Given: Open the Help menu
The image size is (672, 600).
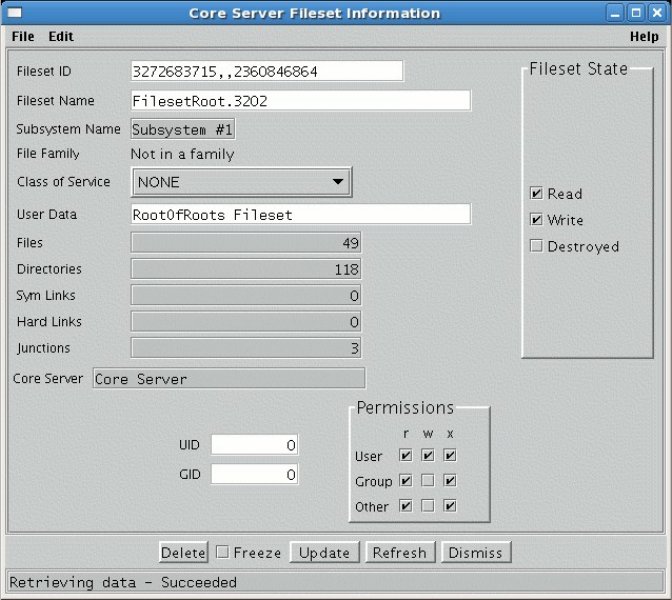Looking at the screenshot, I should [x=644, y=36].
